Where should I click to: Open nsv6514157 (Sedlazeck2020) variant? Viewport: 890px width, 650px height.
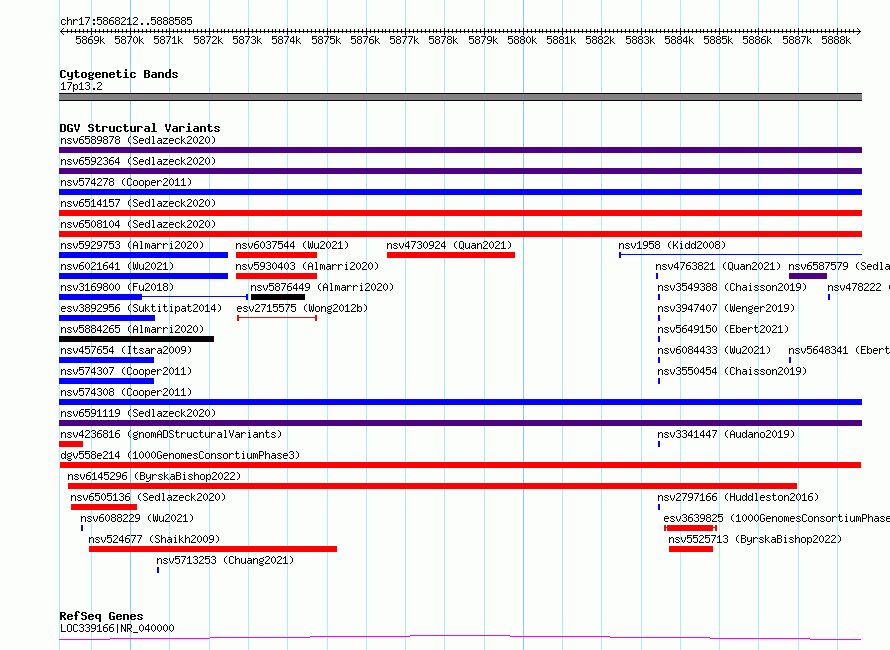point(138,203)
